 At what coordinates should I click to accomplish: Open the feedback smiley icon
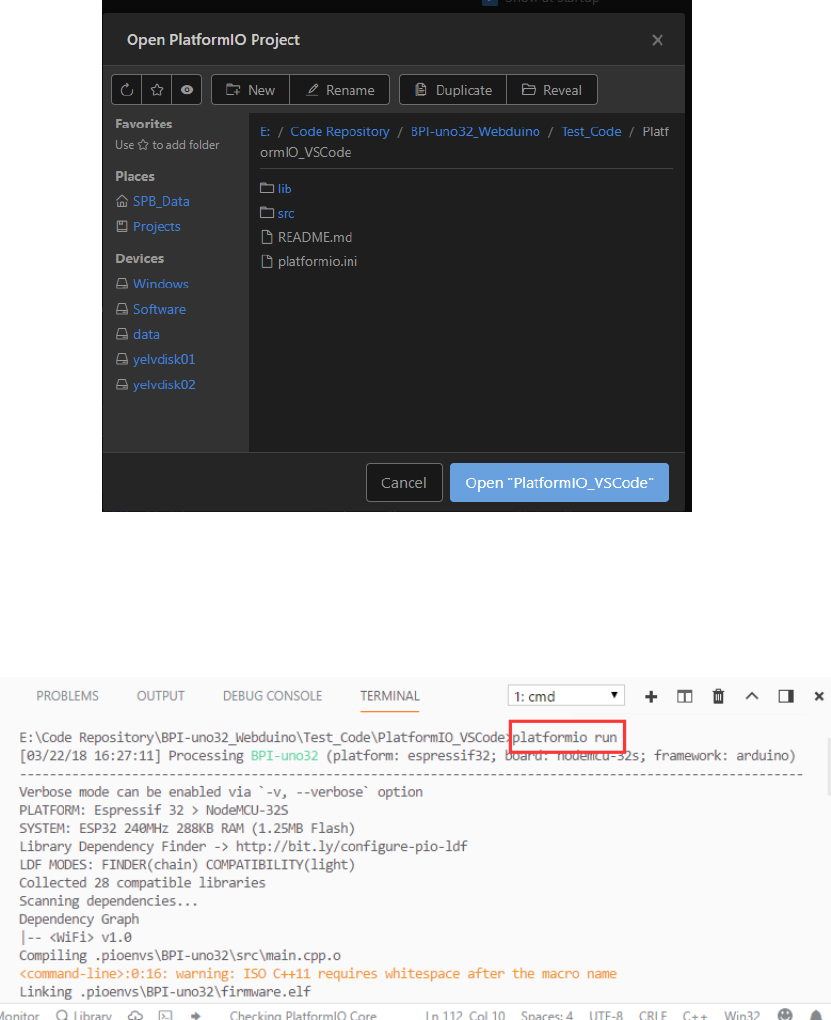pyautogui.click(x=785, y=1015)
